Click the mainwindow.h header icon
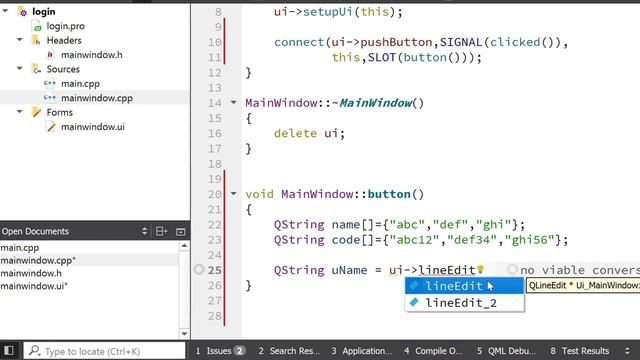This screenshot has width=640, height=360. coord(50,55)
